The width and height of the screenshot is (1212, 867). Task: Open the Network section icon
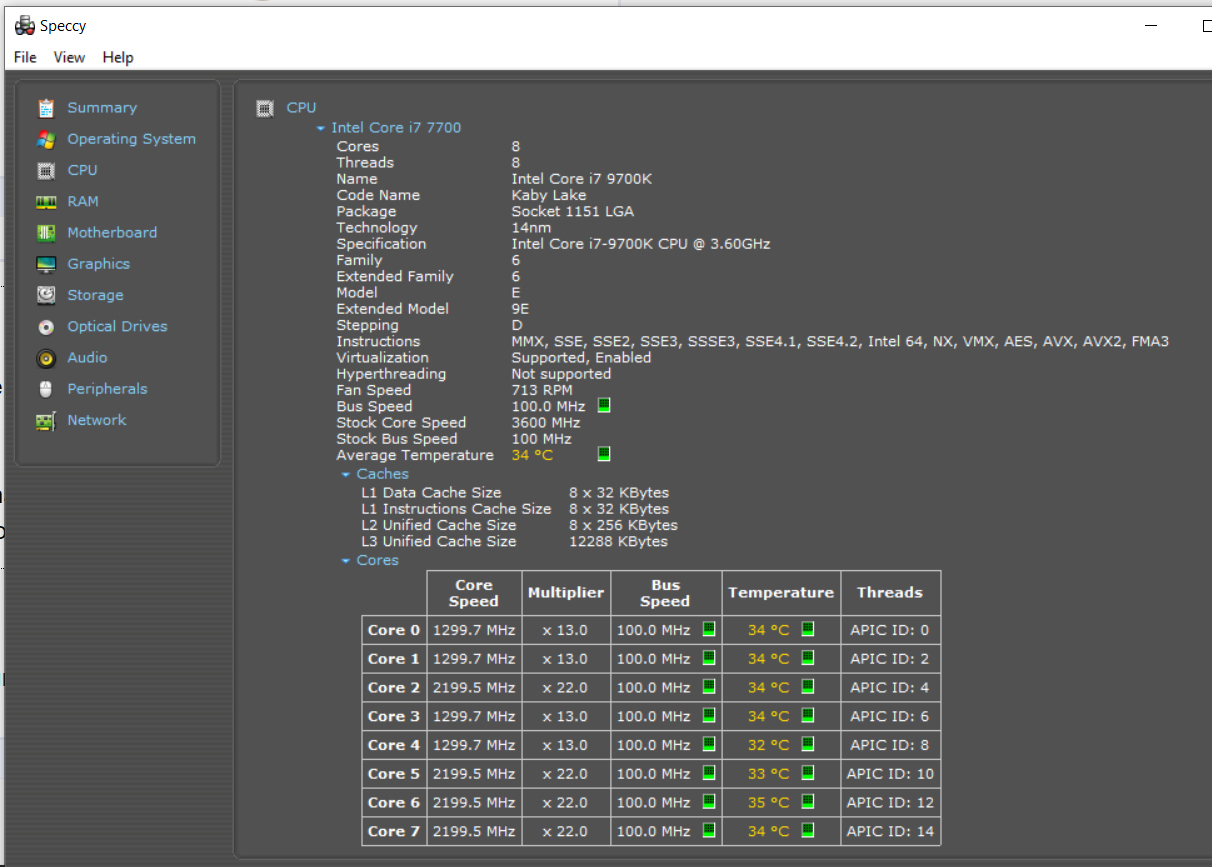pyautogui.click(x=46, y=421)
